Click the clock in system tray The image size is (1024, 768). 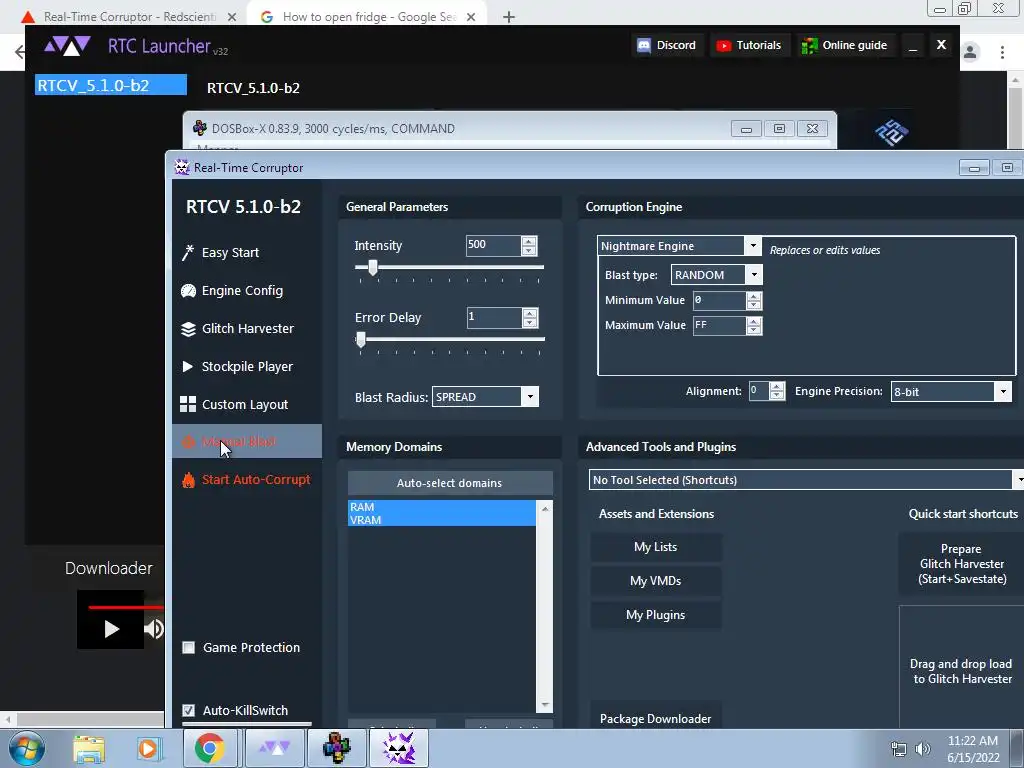point(973,749)
